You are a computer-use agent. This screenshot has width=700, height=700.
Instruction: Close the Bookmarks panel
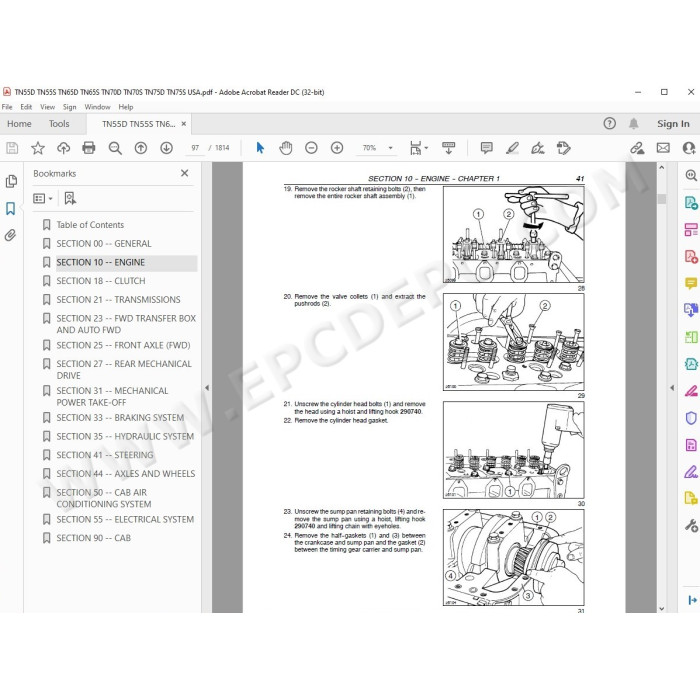tap(184, 173)
